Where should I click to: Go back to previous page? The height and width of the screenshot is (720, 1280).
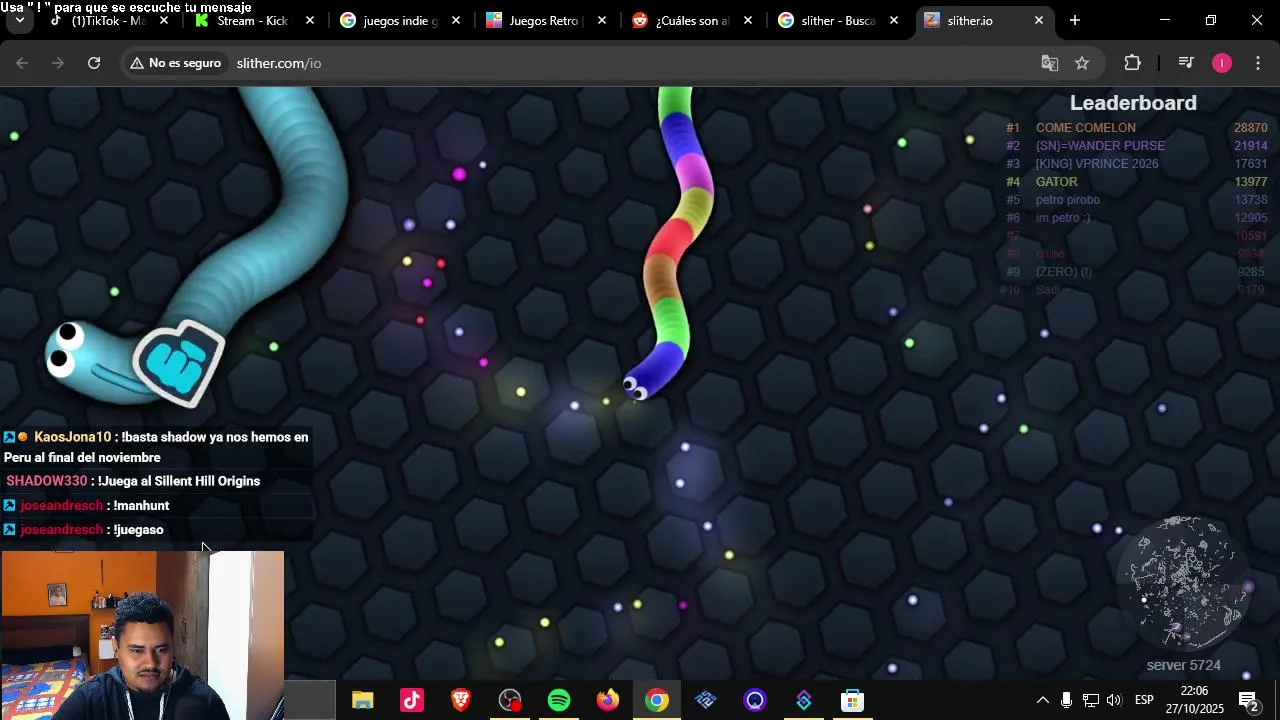click(22, 63)
